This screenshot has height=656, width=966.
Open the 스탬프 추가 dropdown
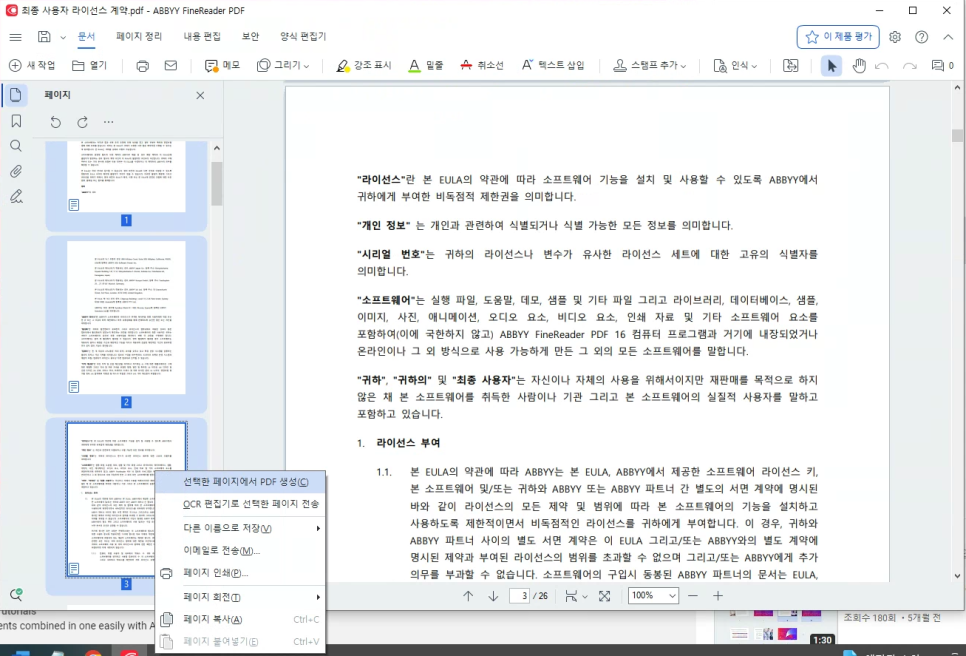click(649, 65)
